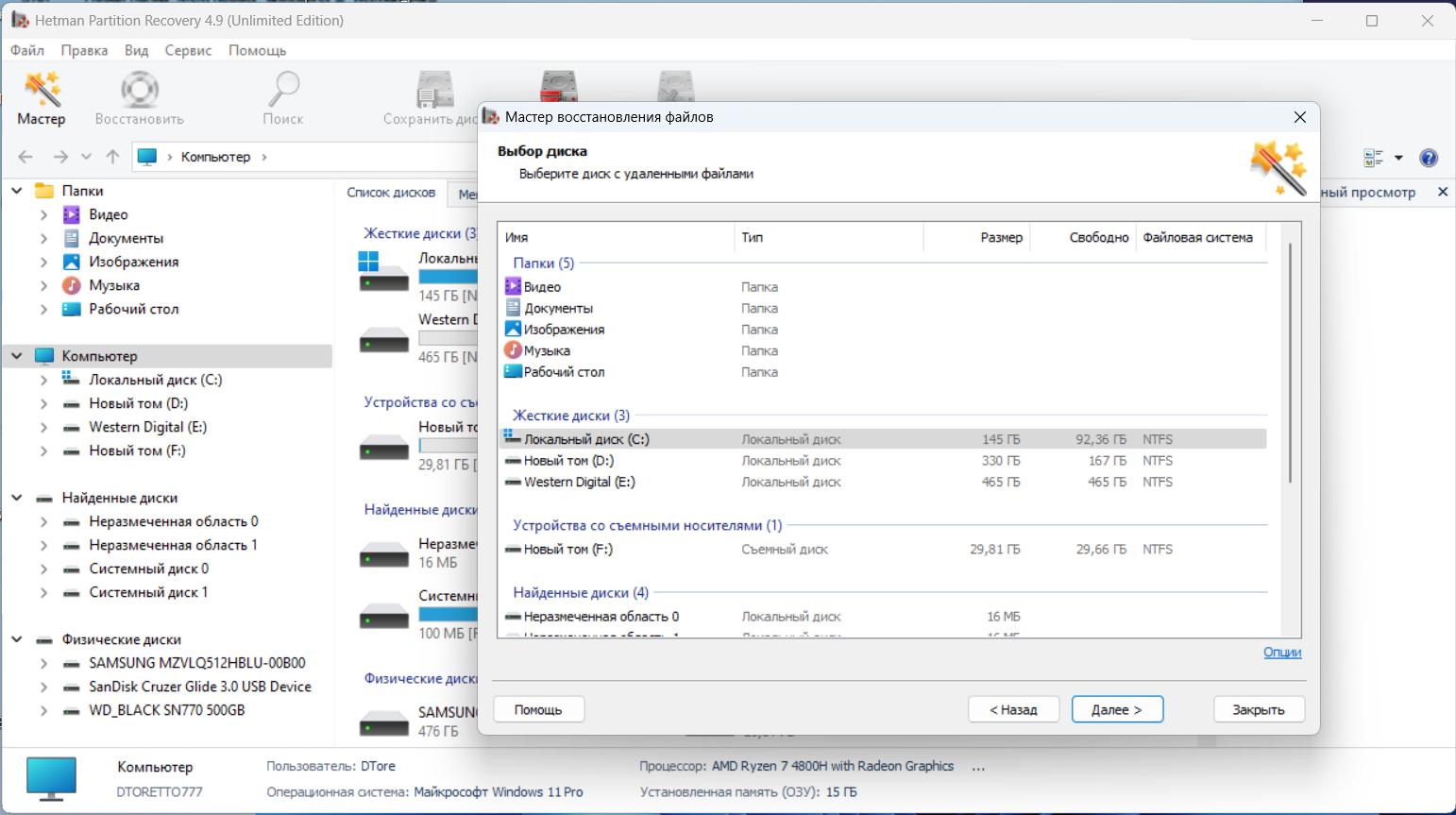The width and height of the screenshot is (1456, 815).
Task: Go up one level with the up arrow
Action: pos(113,157)
